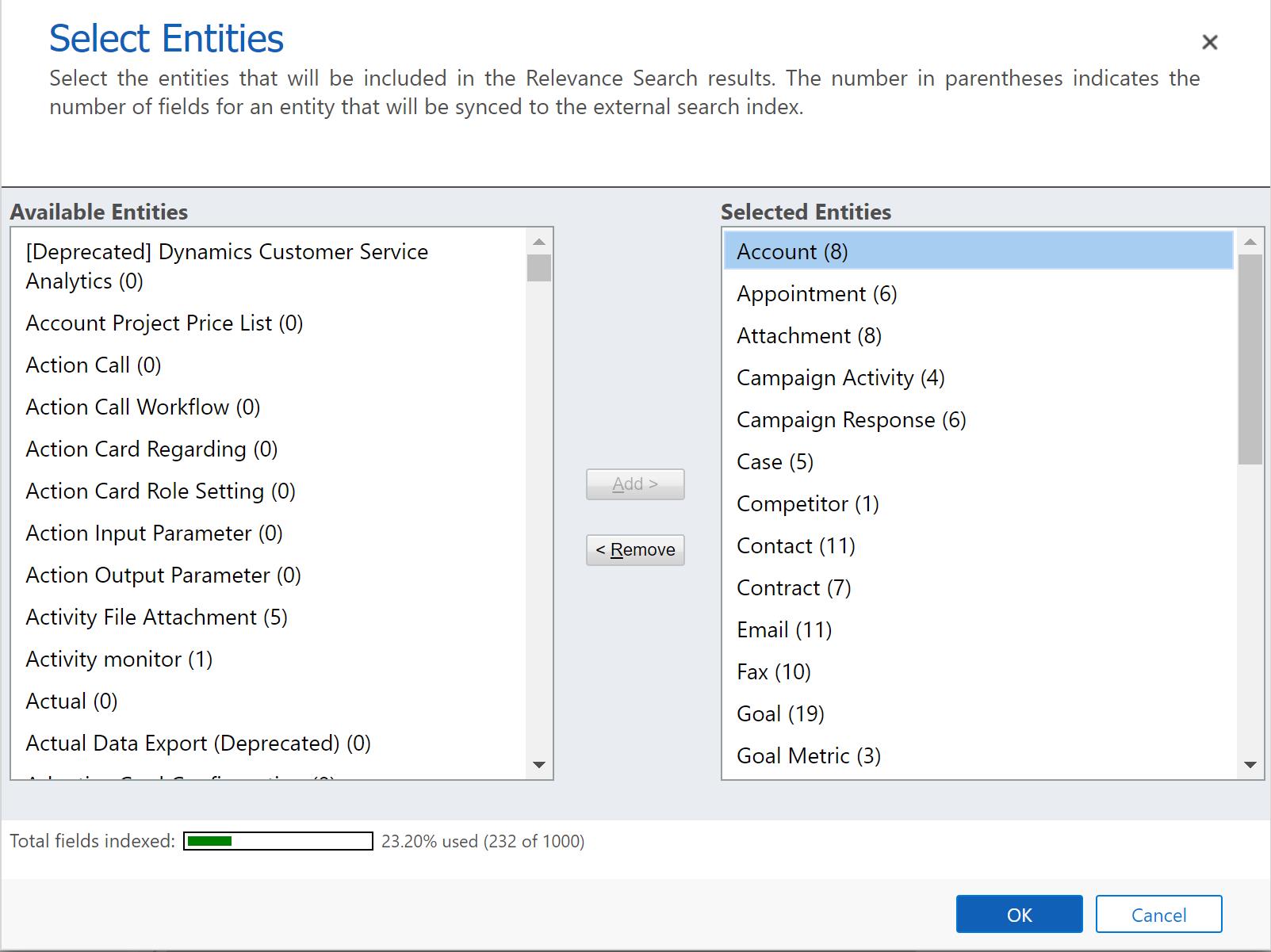Viewport: 1271px width, 952px height.
Task: Select Action Output Parameter (0) entity
Action: tap(268, 575)
